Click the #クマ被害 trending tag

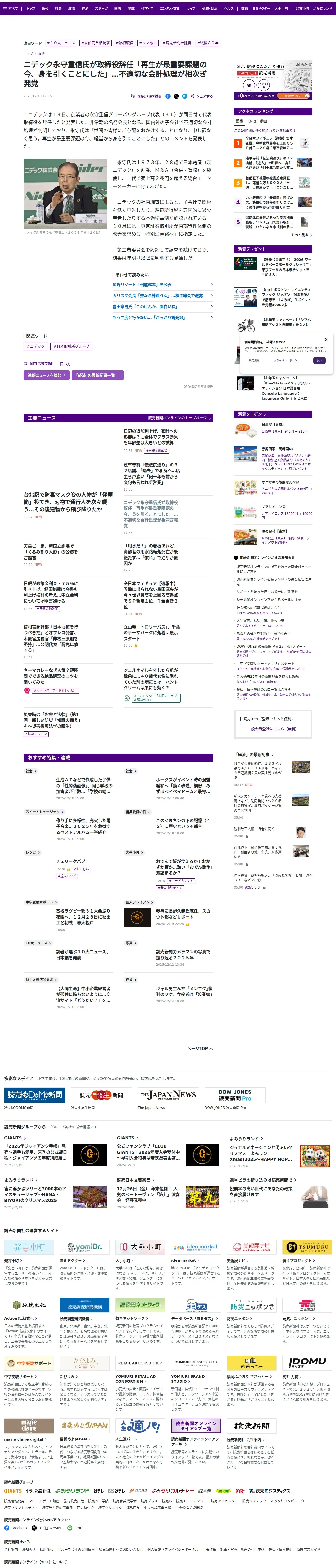(x=148, y=43)
